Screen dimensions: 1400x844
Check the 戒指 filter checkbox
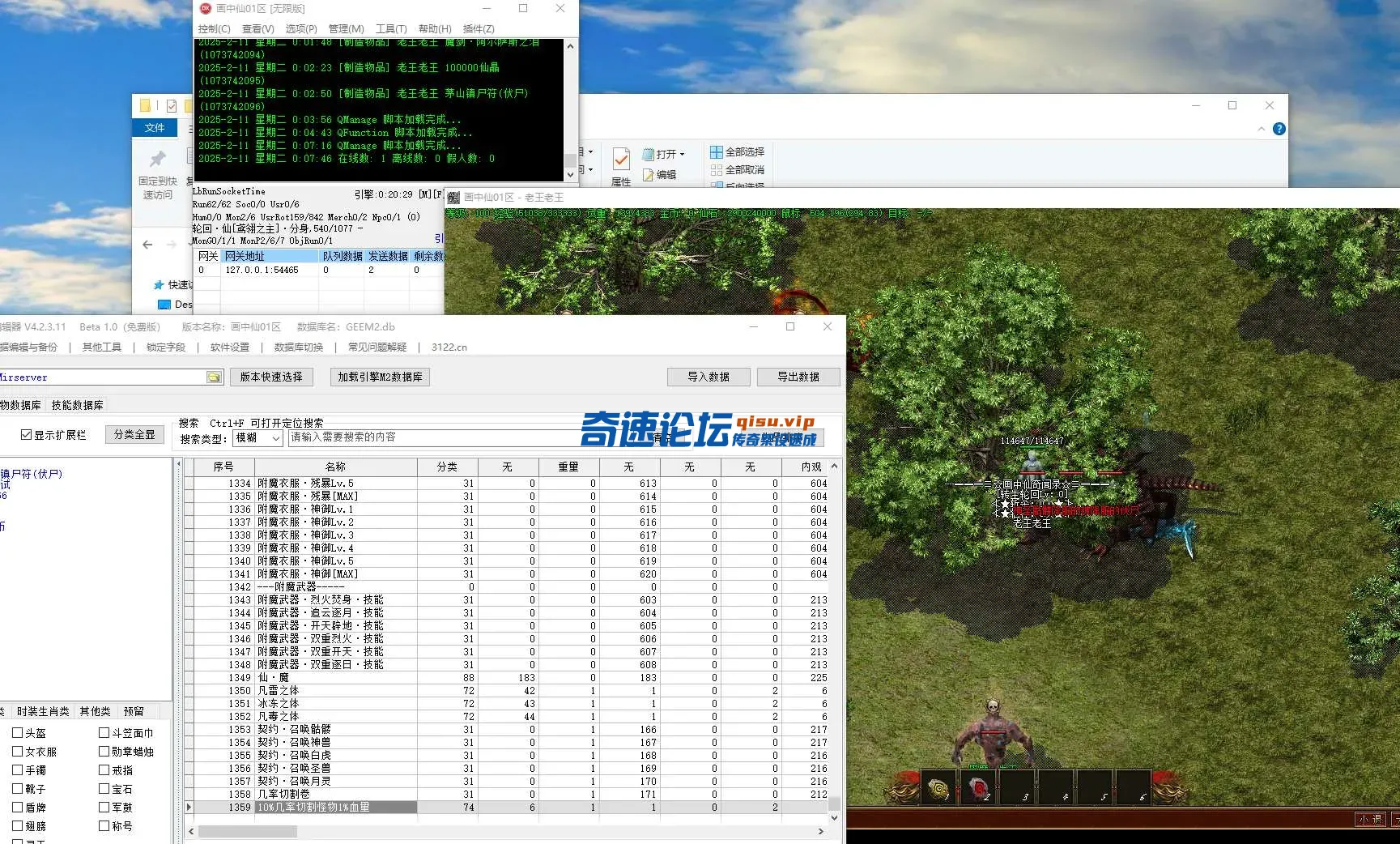tap(104, 769)
